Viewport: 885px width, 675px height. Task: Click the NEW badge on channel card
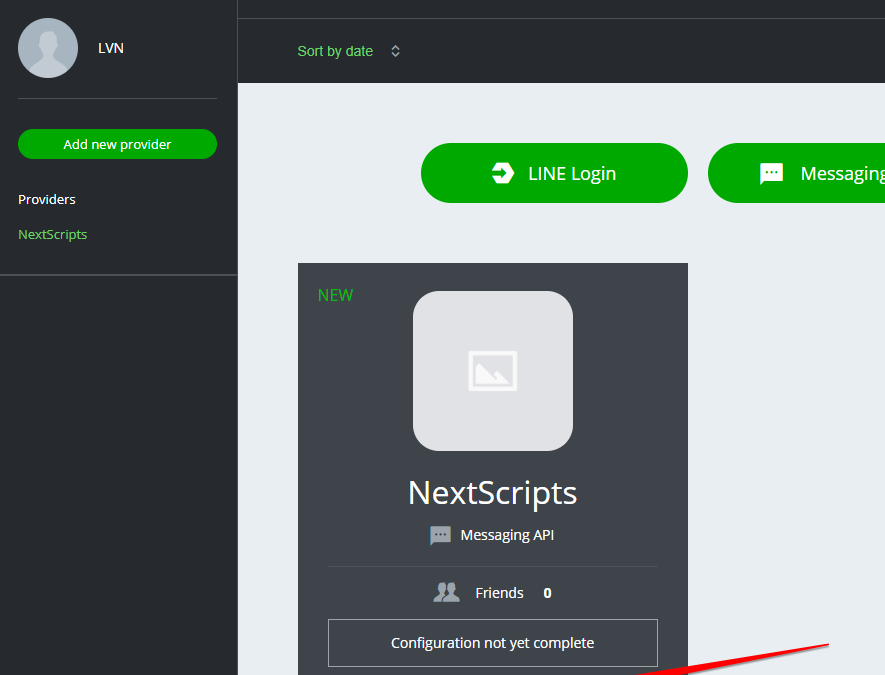tap(335, 295)
